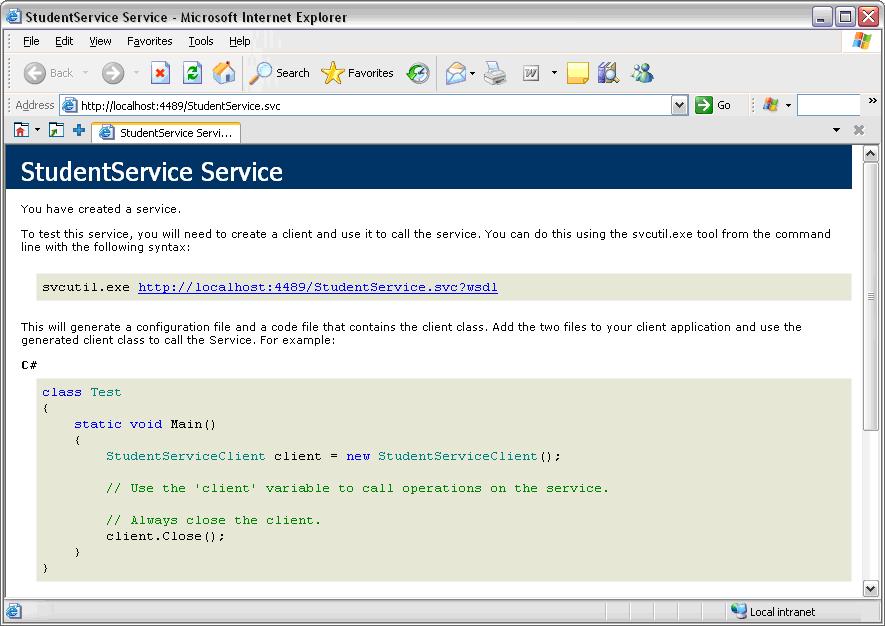Viewport: 885px width, 626px height.
Task: Open the Messenger icon in toolbar
Action: (642, 73)
